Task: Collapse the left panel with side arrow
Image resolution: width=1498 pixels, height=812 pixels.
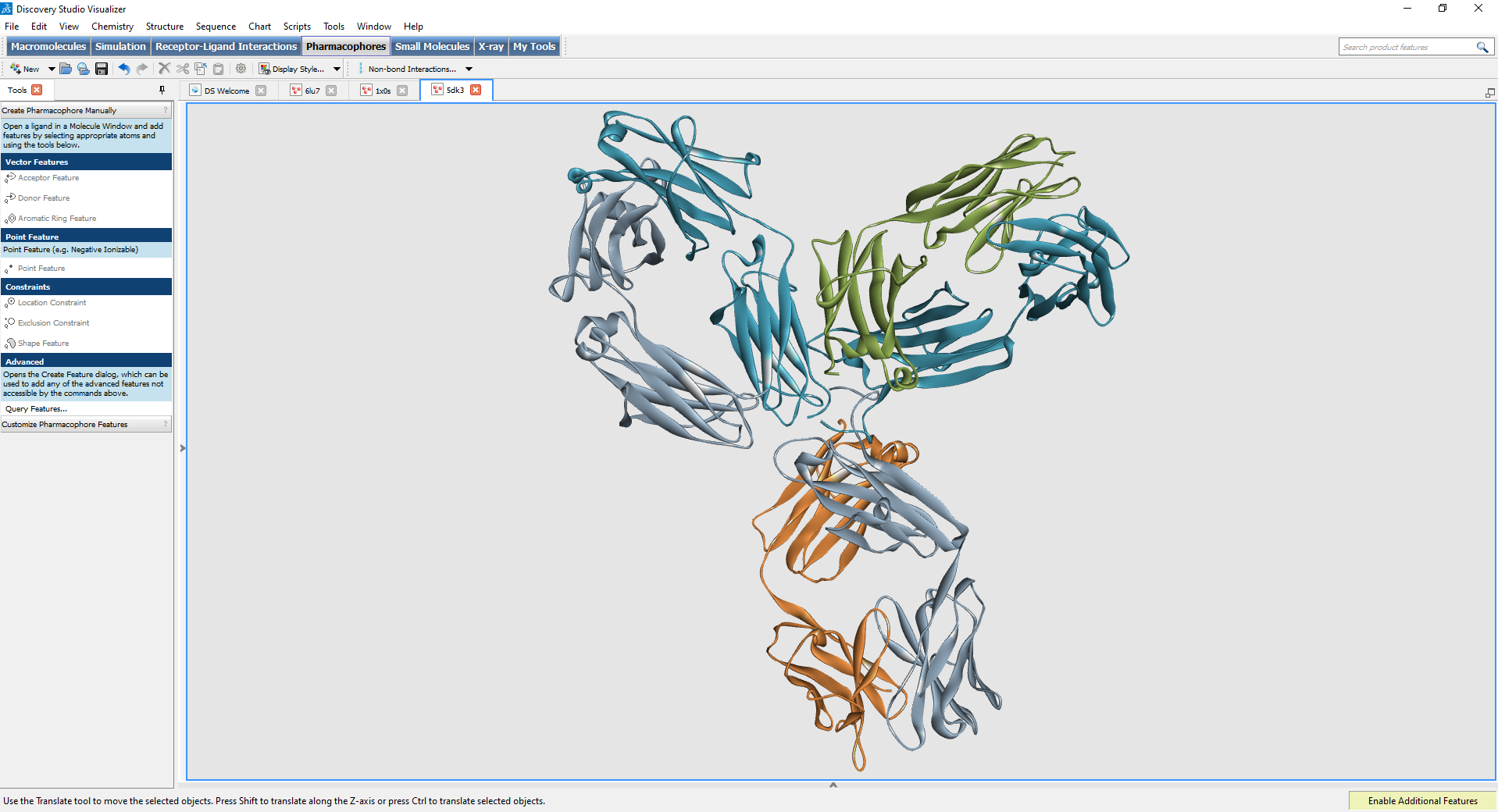Action: (183, 448)
